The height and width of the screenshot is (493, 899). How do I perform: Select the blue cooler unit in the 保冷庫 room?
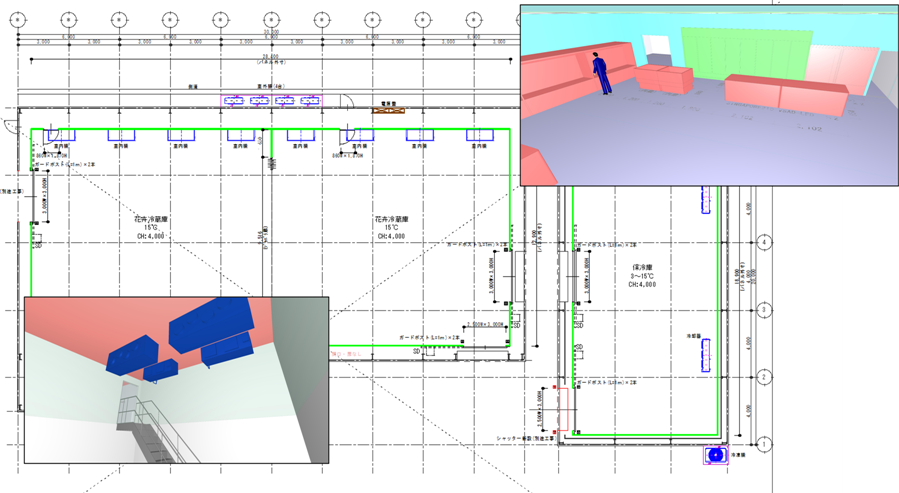coord(706,354)
